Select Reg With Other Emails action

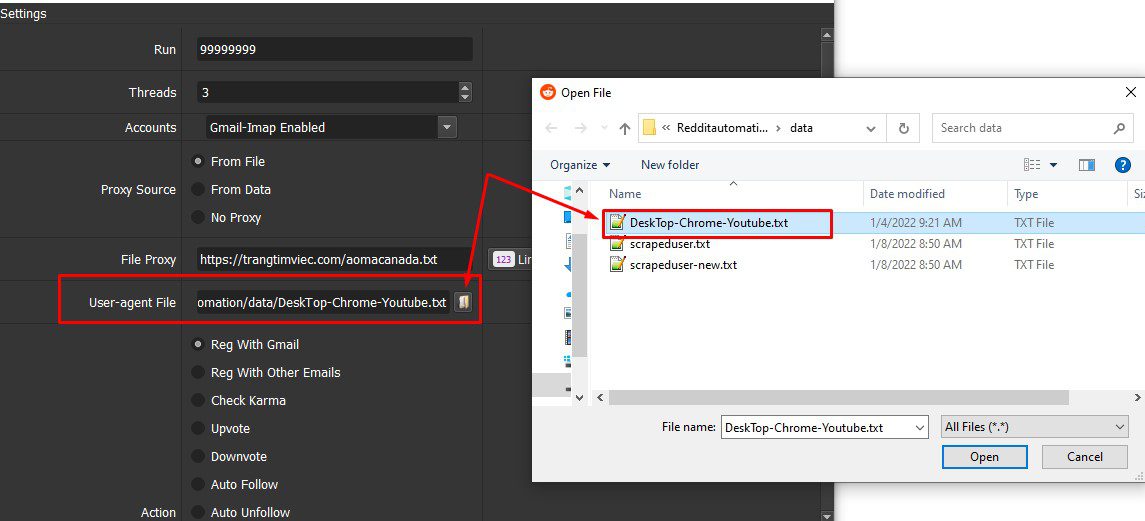click(197, 372)
